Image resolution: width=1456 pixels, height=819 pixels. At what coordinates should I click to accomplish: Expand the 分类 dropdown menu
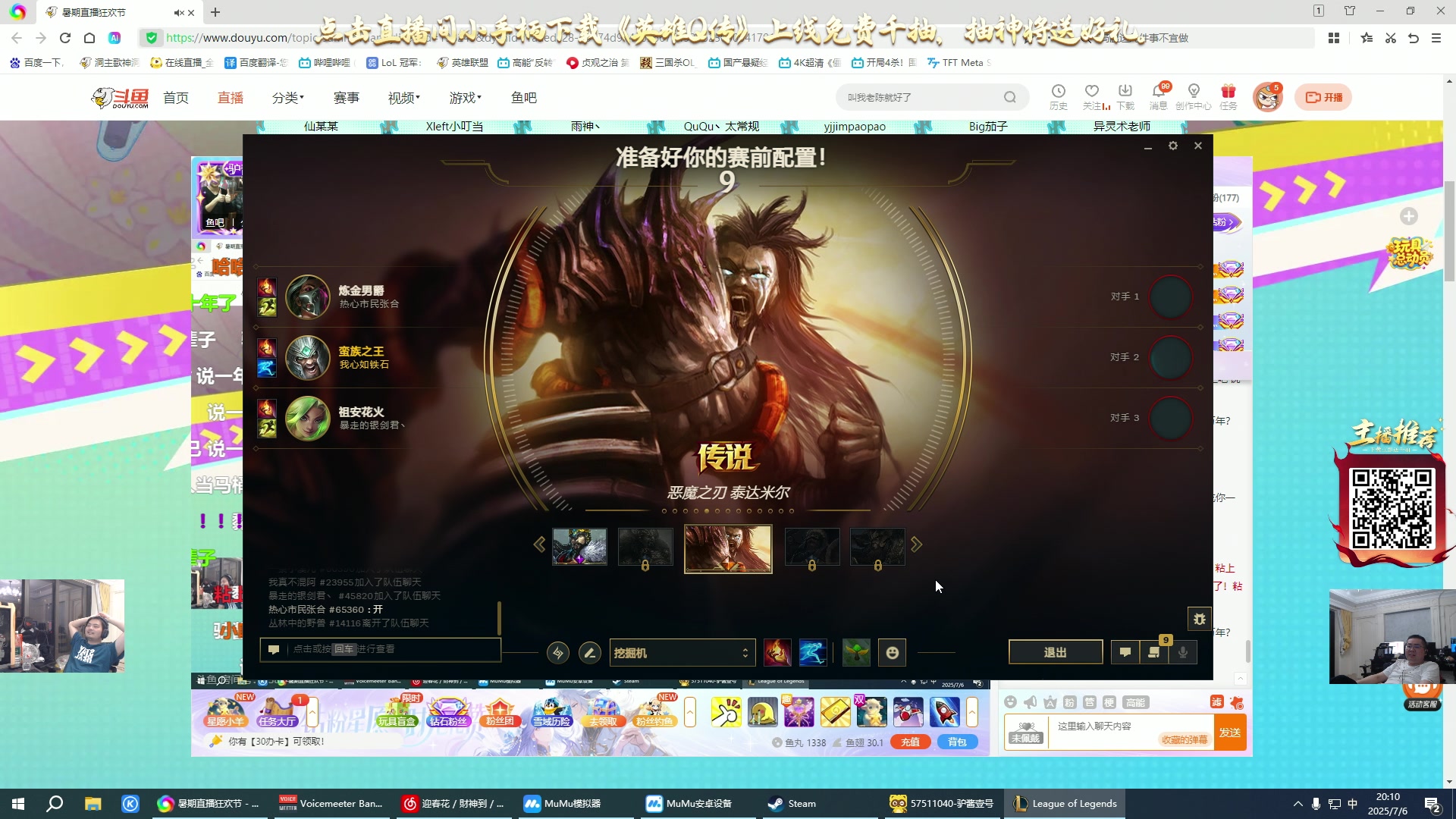(x=288, y=98)
